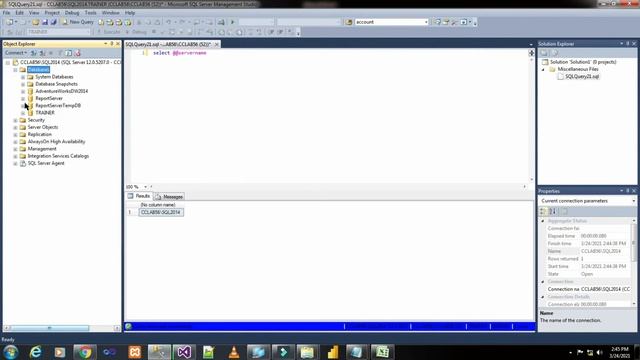Click the Save All icon in toolbar
Image resolution: width=640 pixels, height=360 pixels.
click(53, 22)
